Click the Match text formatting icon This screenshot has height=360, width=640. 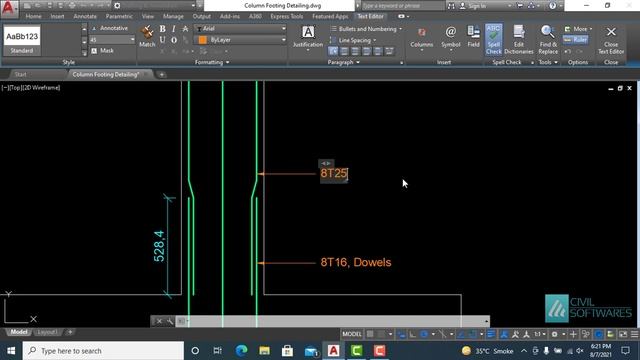(147, 36)
